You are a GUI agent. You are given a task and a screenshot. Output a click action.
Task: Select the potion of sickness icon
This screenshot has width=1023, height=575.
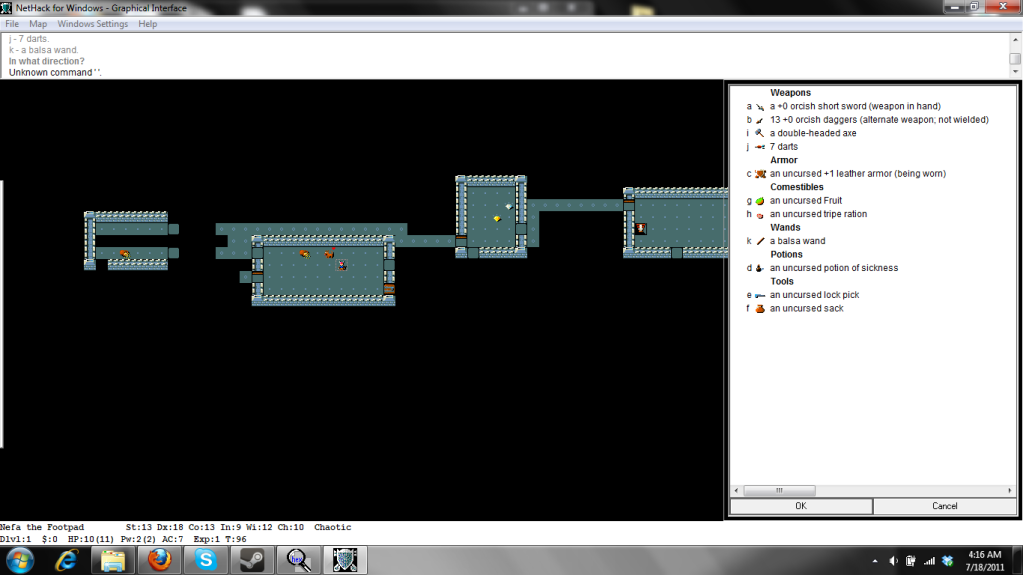pyautogui.click(x=760, y=268)
